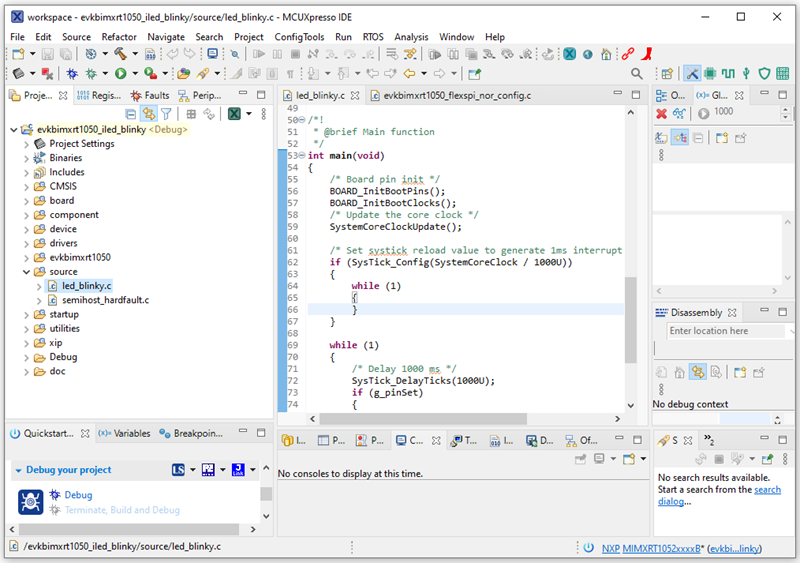
Task: Click the Enter location here field
Action: [726, 331]
